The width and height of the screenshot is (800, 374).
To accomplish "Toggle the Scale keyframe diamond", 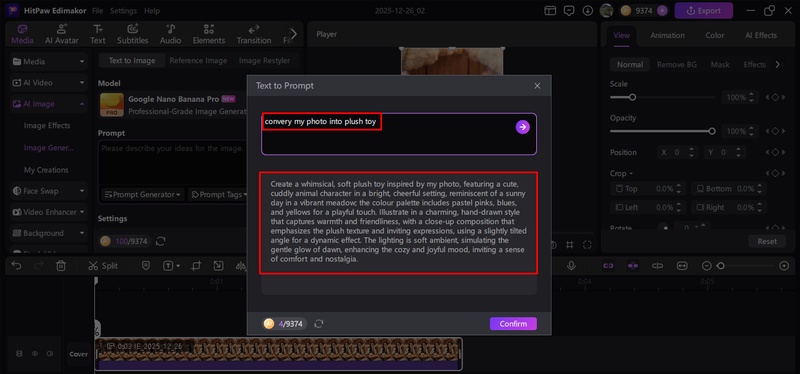I will tap(775, 97).
